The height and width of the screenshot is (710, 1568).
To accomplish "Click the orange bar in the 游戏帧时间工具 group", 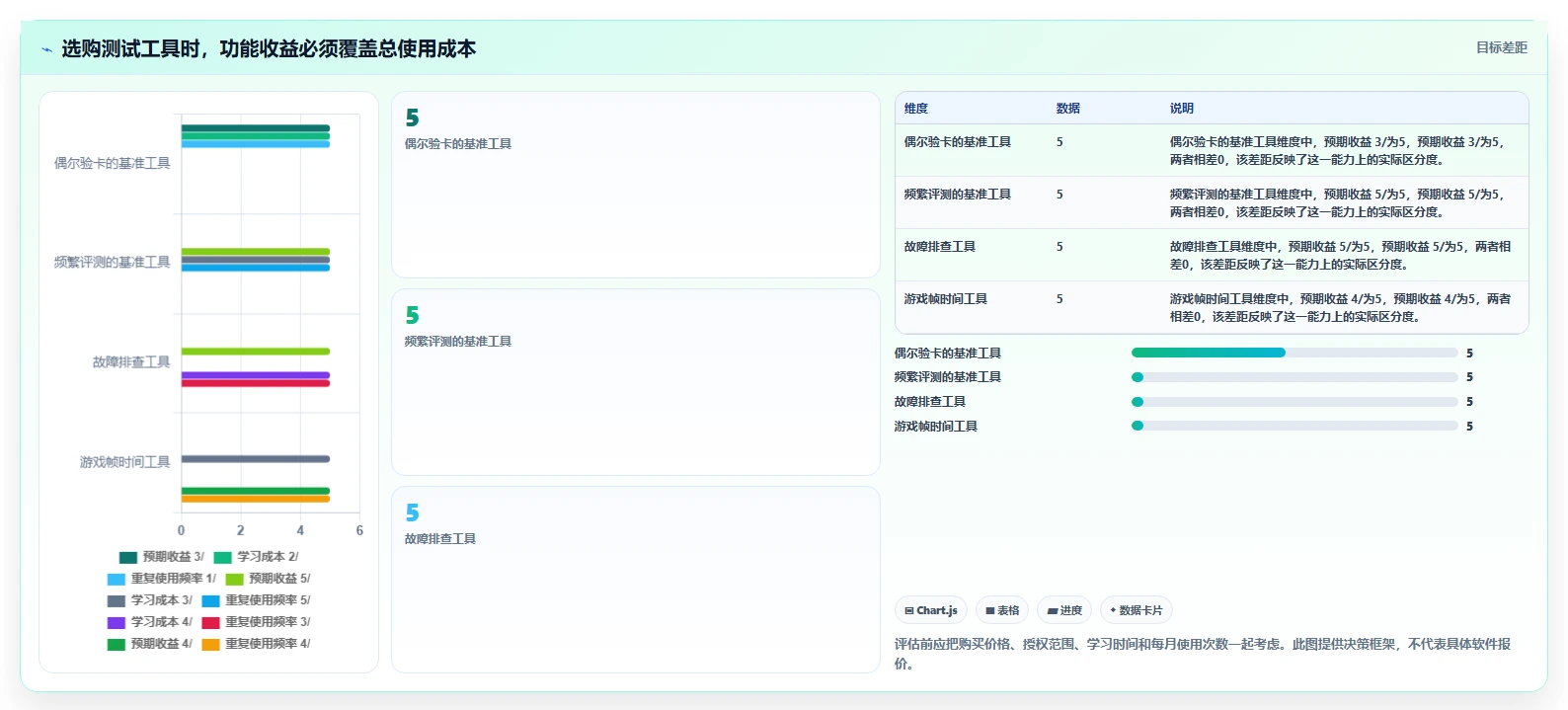I will (x=255, y=499).
